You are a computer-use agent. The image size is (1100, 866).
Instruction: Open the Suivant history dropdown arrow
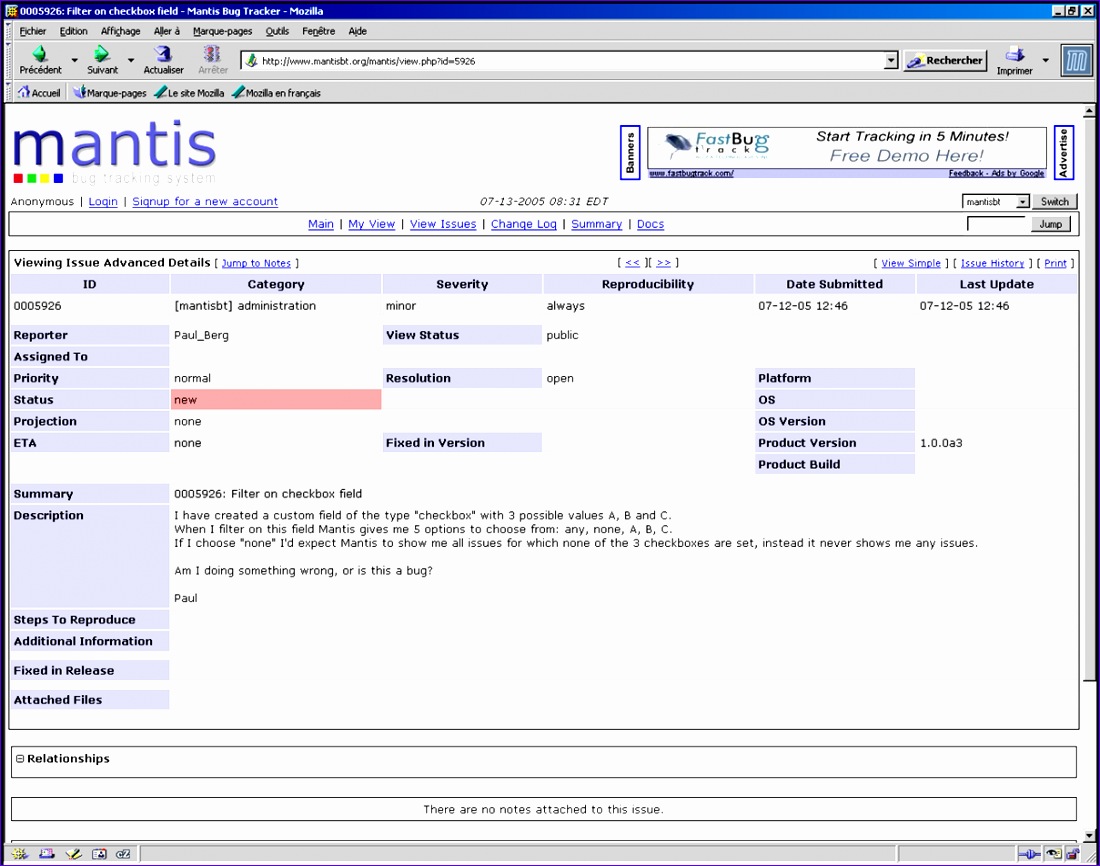(x=130, y=60)
